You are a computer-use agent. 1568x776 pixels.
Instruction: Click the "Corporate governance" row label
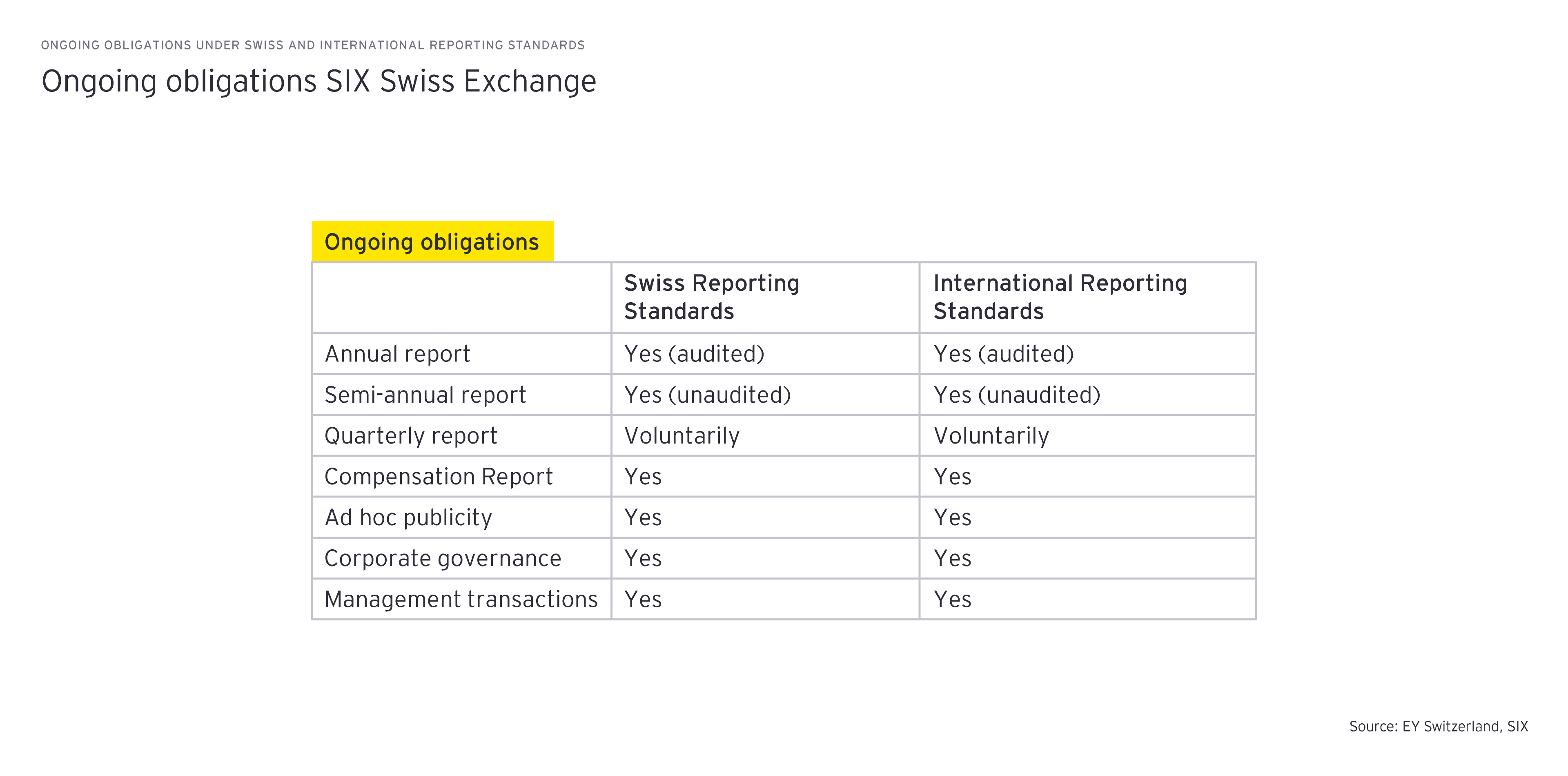[x=443, y=558]
